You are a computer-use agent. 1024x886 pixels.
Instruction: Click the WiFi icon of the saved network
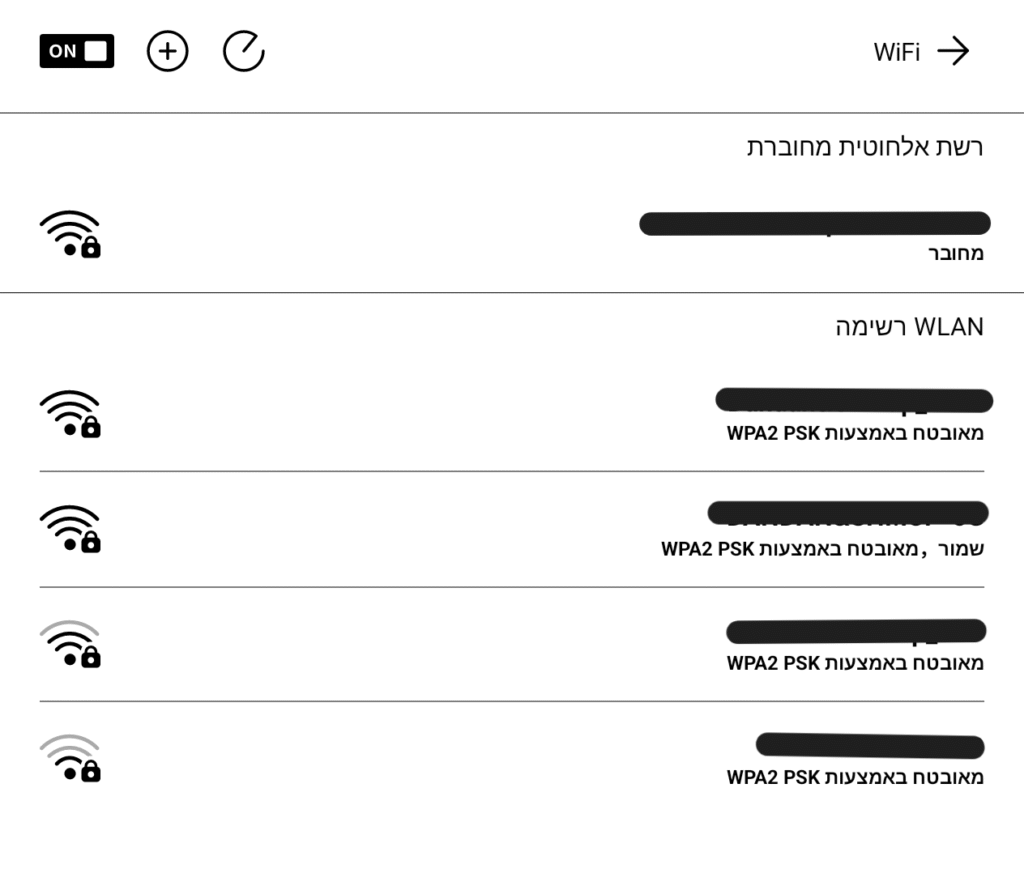click(x=70, y=530)
